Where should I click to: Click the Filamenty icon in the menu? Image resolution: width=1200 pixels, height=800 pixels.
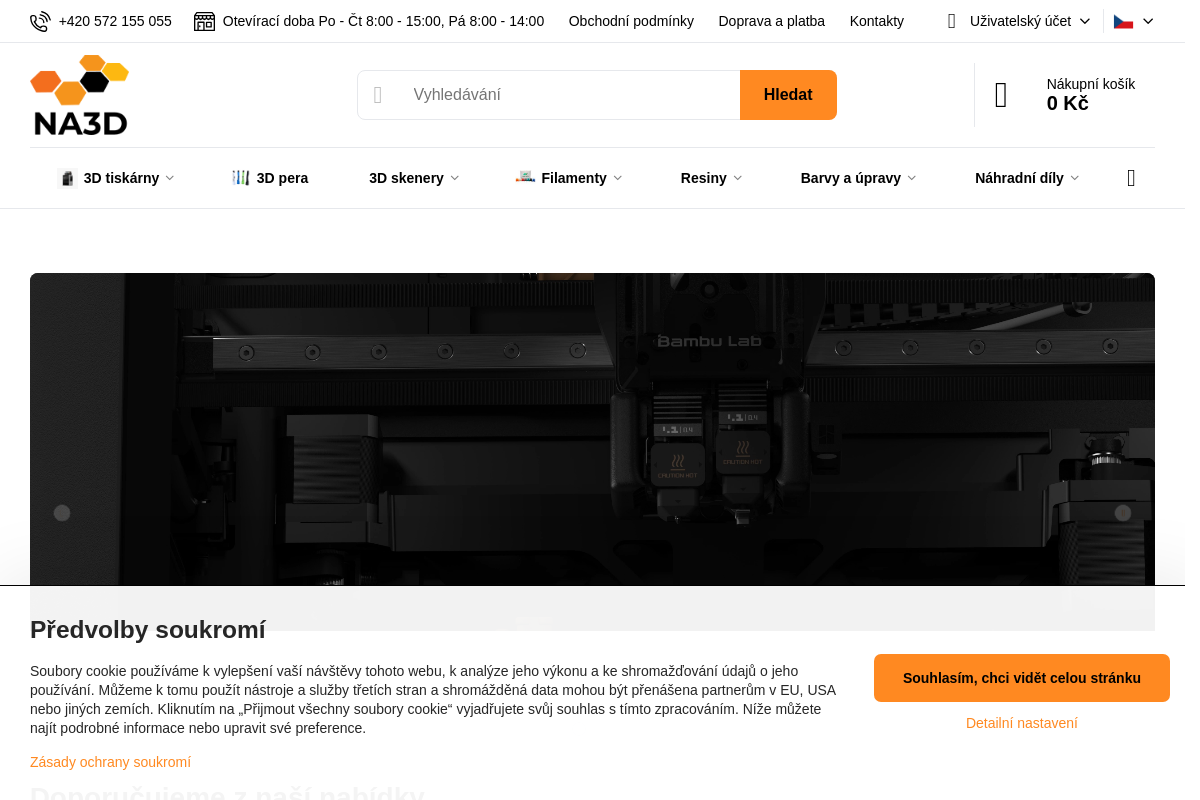[525, 177]
